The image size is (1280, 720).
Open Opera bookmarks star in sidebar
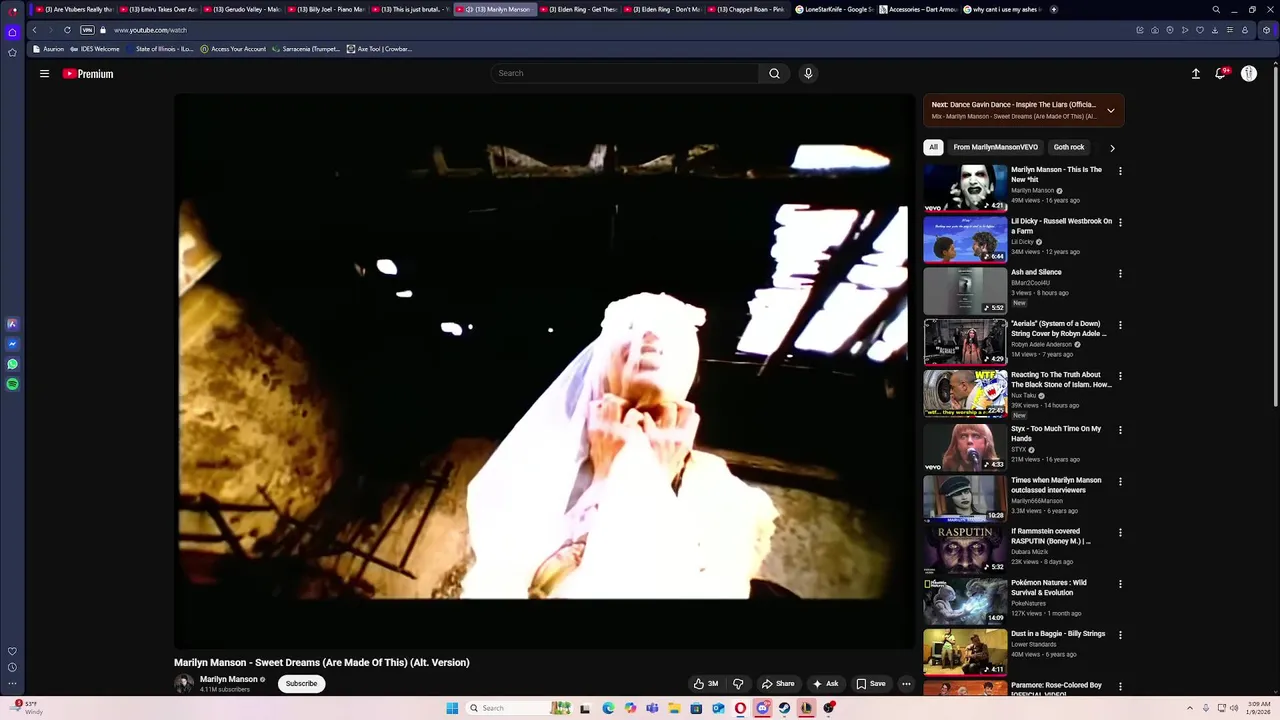(12, 52)
